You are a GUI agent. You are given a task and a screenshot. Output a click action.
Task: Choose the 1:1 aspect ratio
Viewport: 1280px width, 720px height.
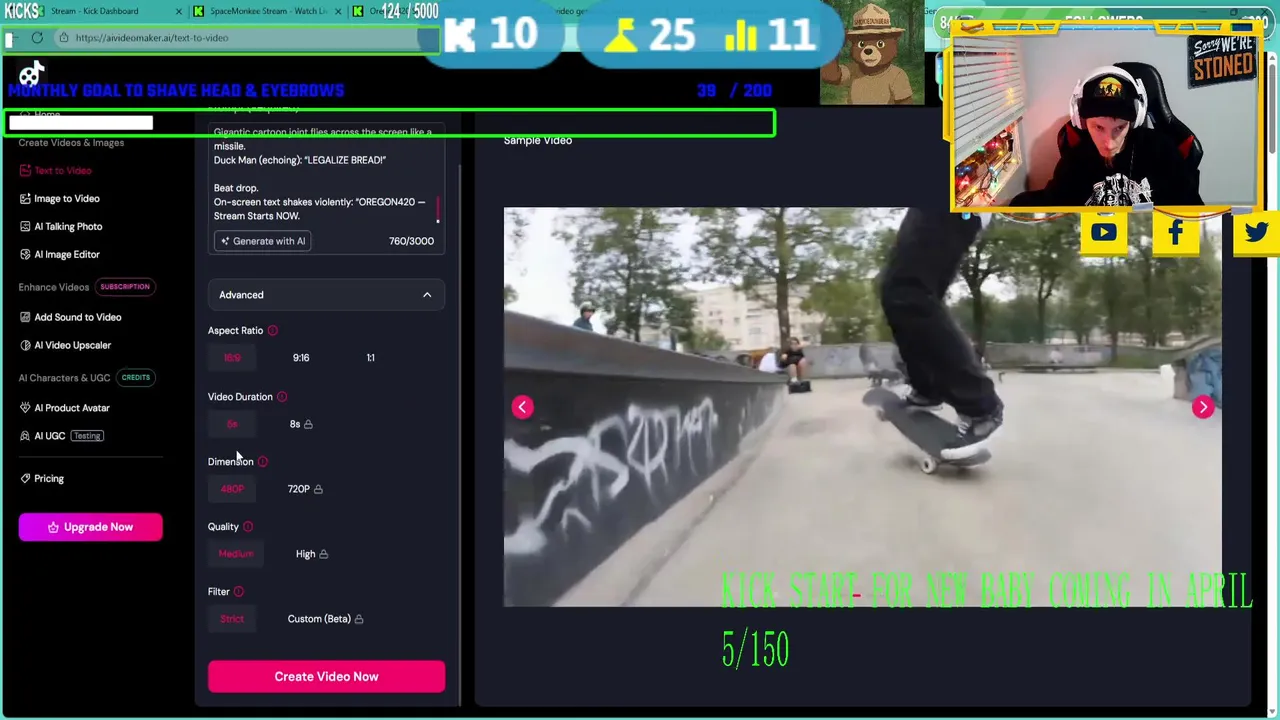[370, 358]
